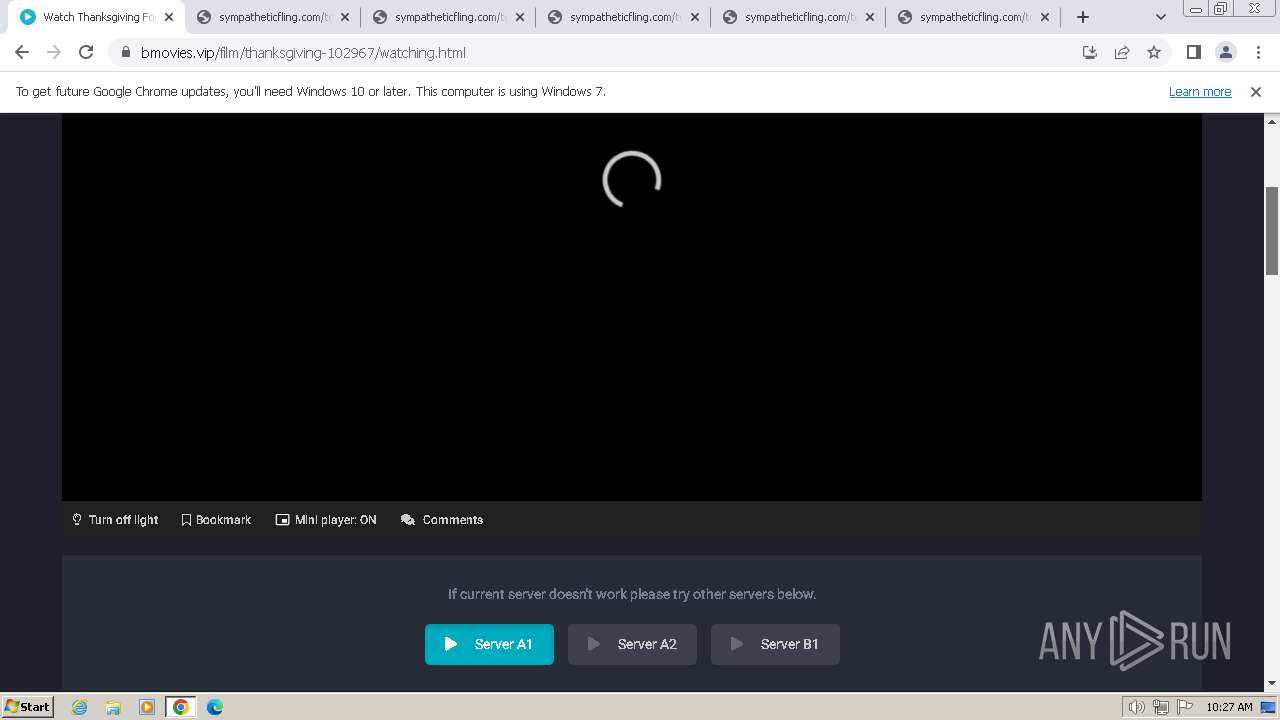Open Windows Media Player taskbar icon
The width and height of the screenshot is (1280, 720).
coord(147,707)
